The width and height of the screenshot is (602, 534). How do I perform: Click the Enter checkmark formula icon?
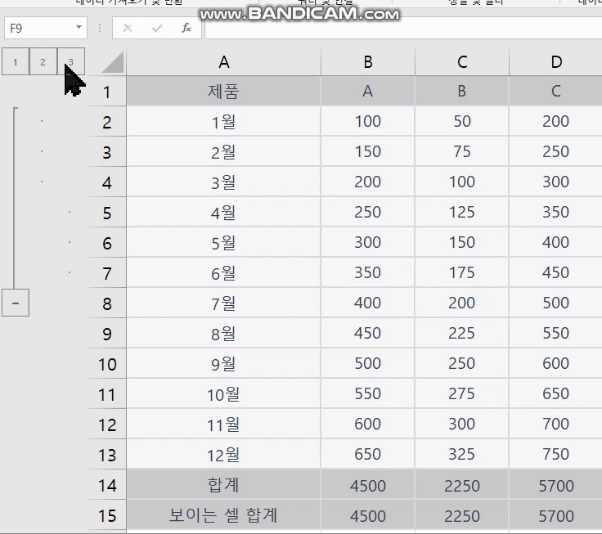tap(157, 28)
